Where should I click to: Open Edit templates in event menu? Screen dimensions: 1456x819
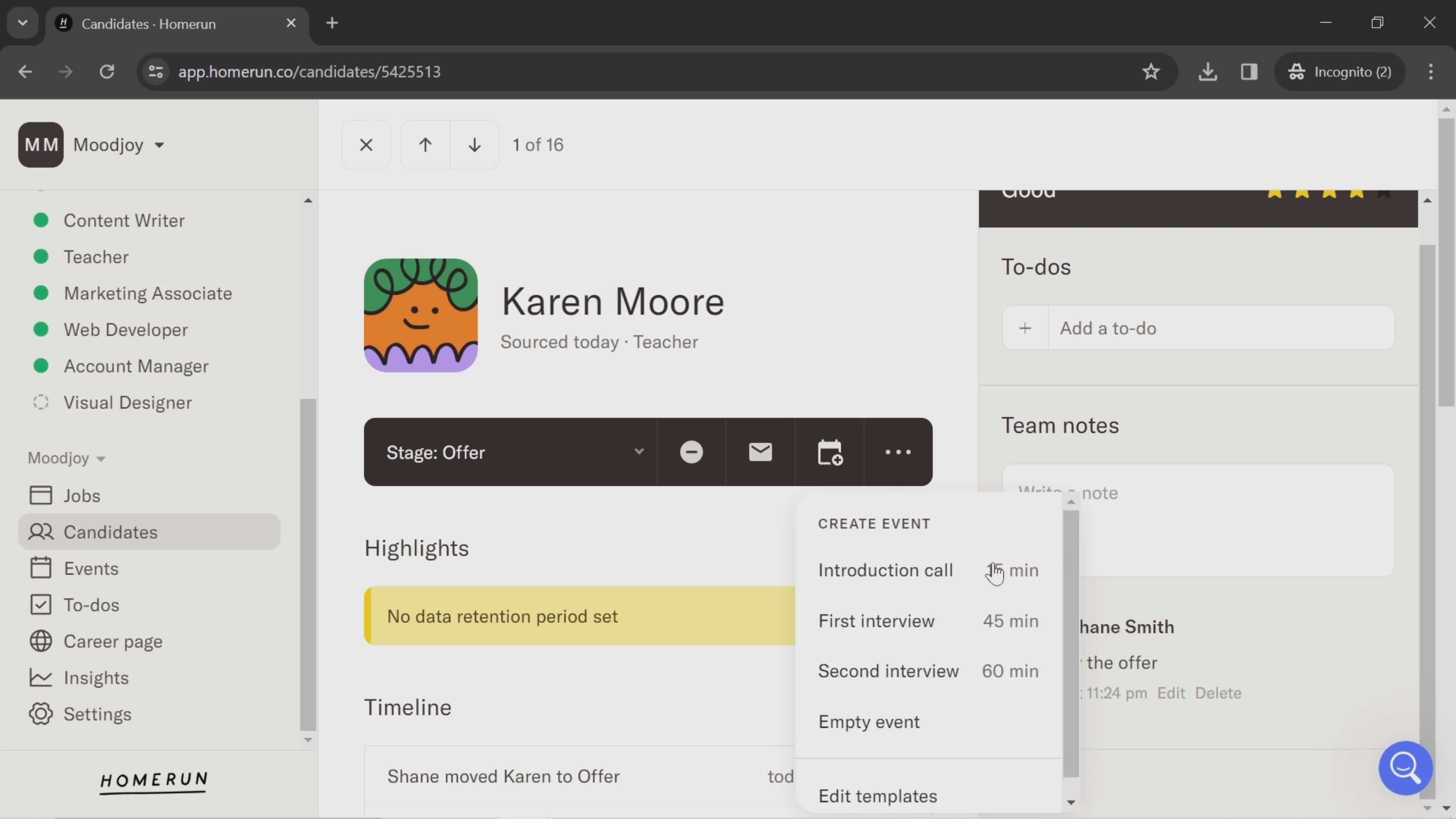(877, 796)
